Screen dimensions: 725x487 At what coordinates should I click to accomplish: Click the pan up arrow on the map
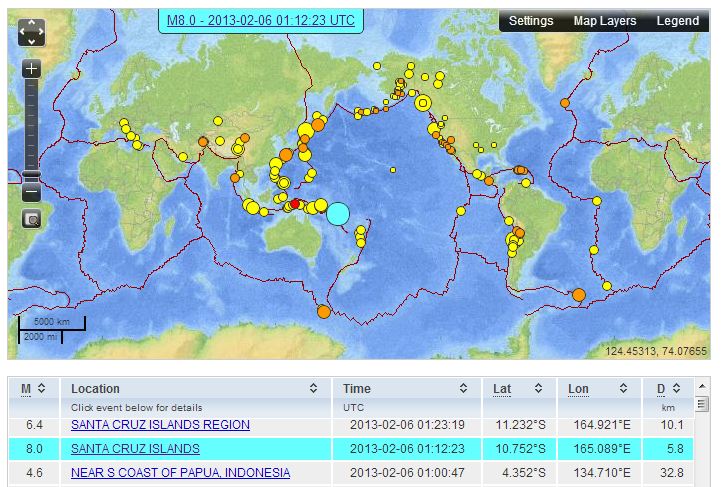point(31,24)
